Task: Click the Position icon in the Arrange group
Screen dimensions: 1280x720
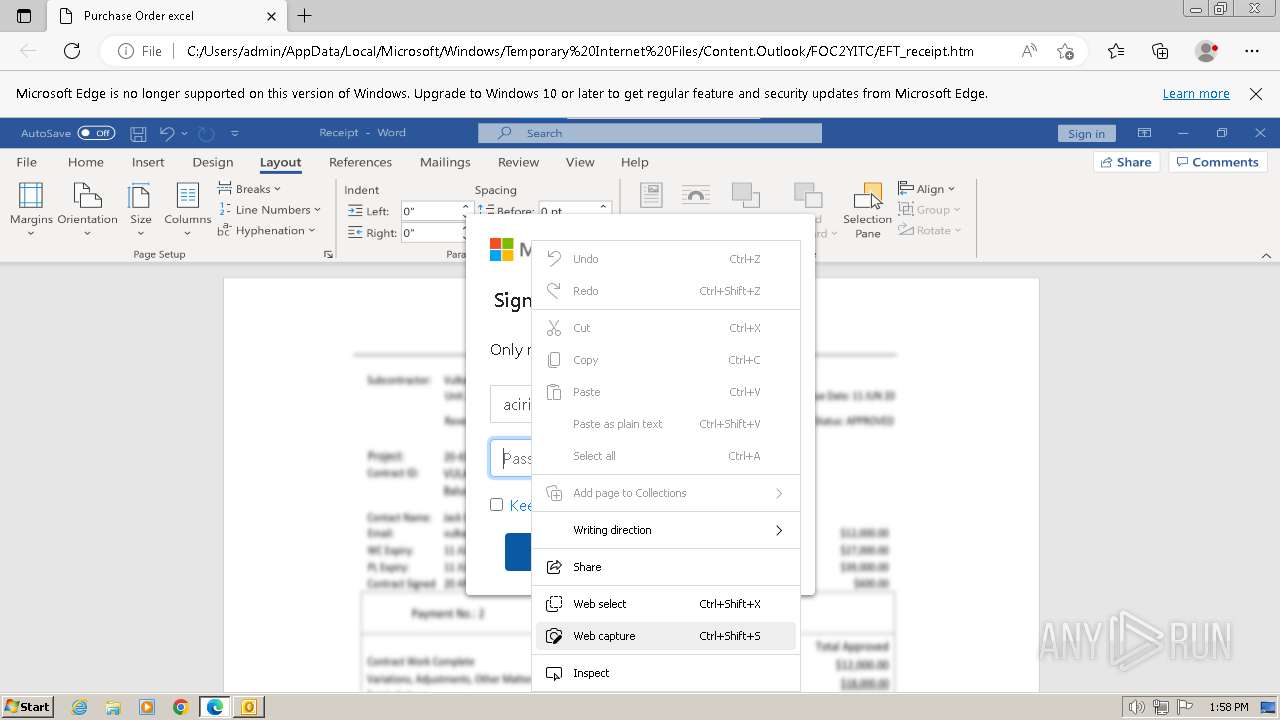Action: tap(651, 195)
